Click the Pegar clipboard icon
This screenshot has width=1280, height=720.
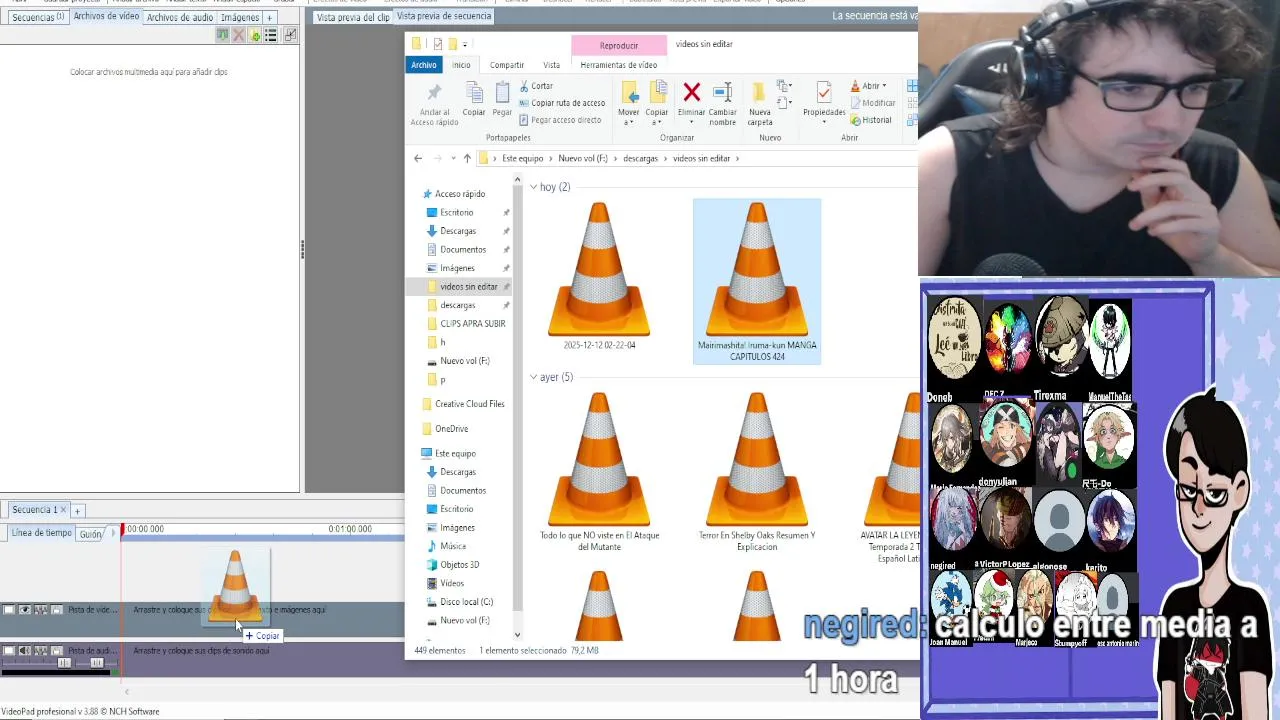502,93
